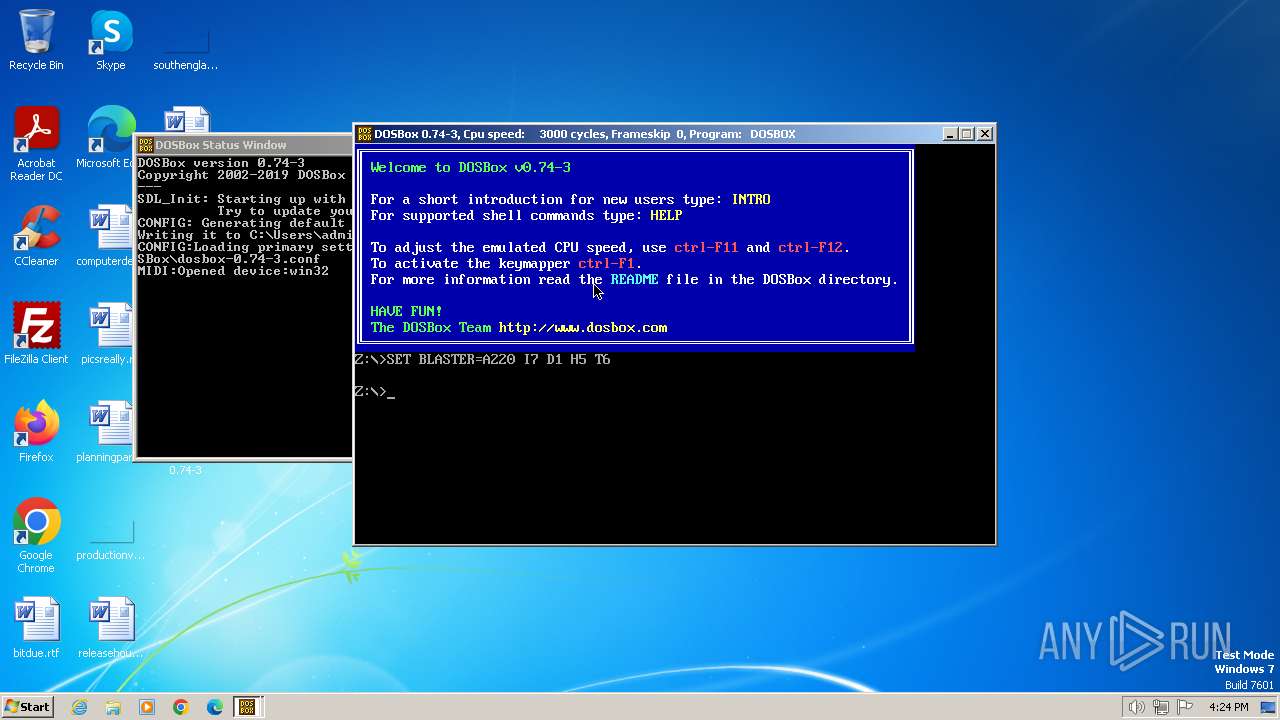Click the HAVE FUN! text
This screenshot has height=720, width=1280.
click(406, 311)
